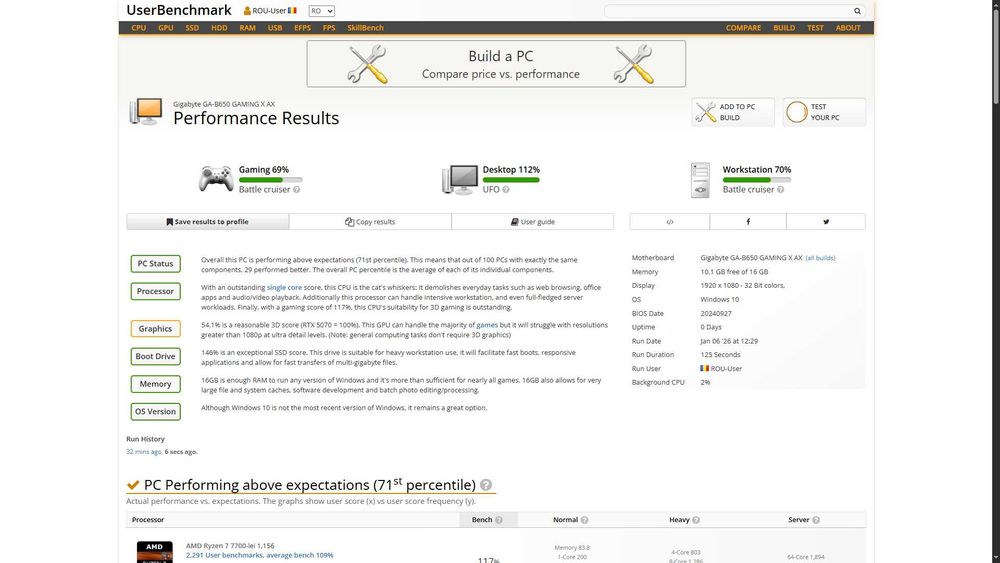This screenshot has height=563, width=1000.
Task: Click the help icon next to Battle cruiser under Gaming
Action: tap(297, 189)
